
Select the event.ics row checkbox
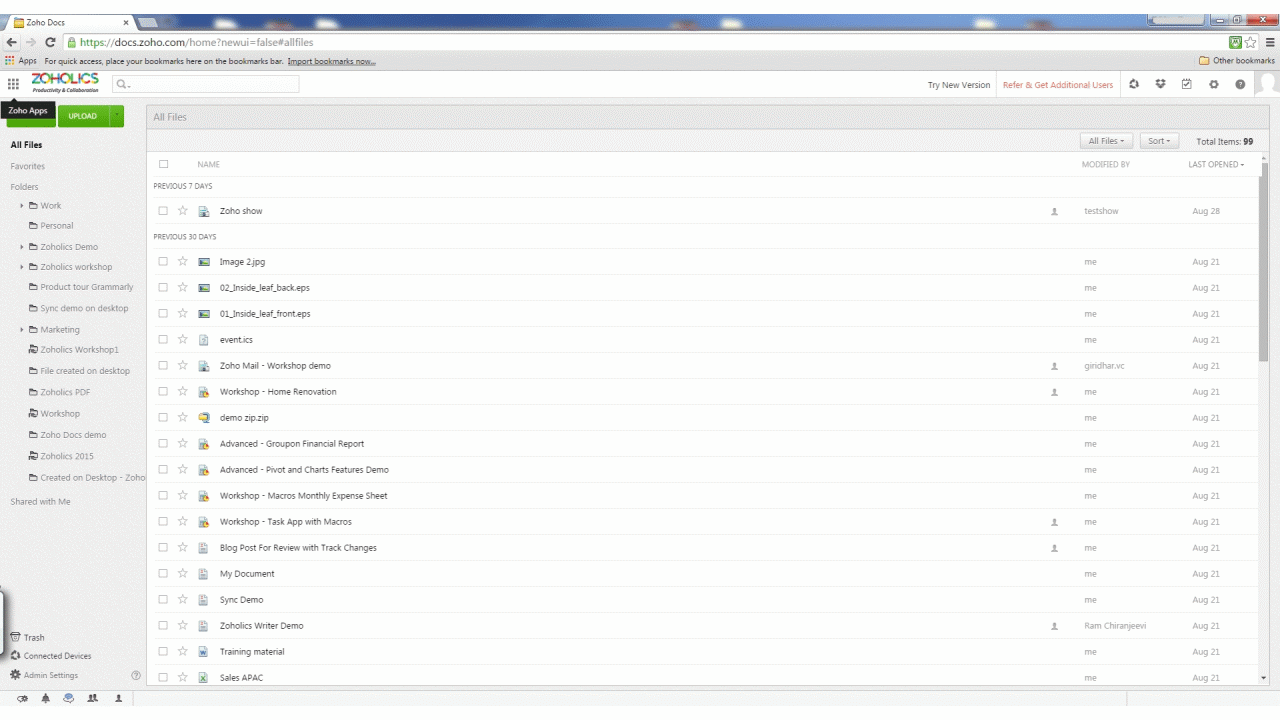click(163, 339)
